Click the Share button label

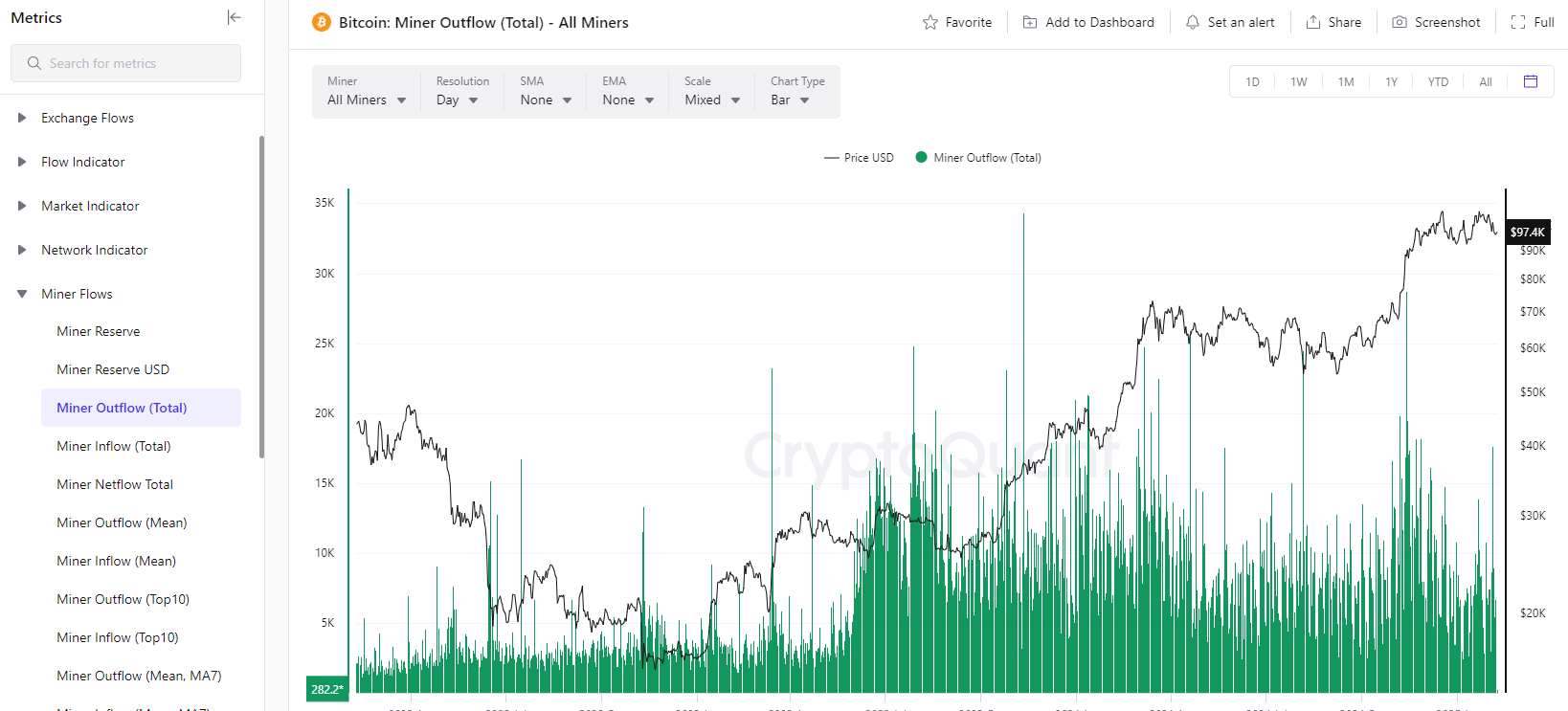coord(1345,22)
